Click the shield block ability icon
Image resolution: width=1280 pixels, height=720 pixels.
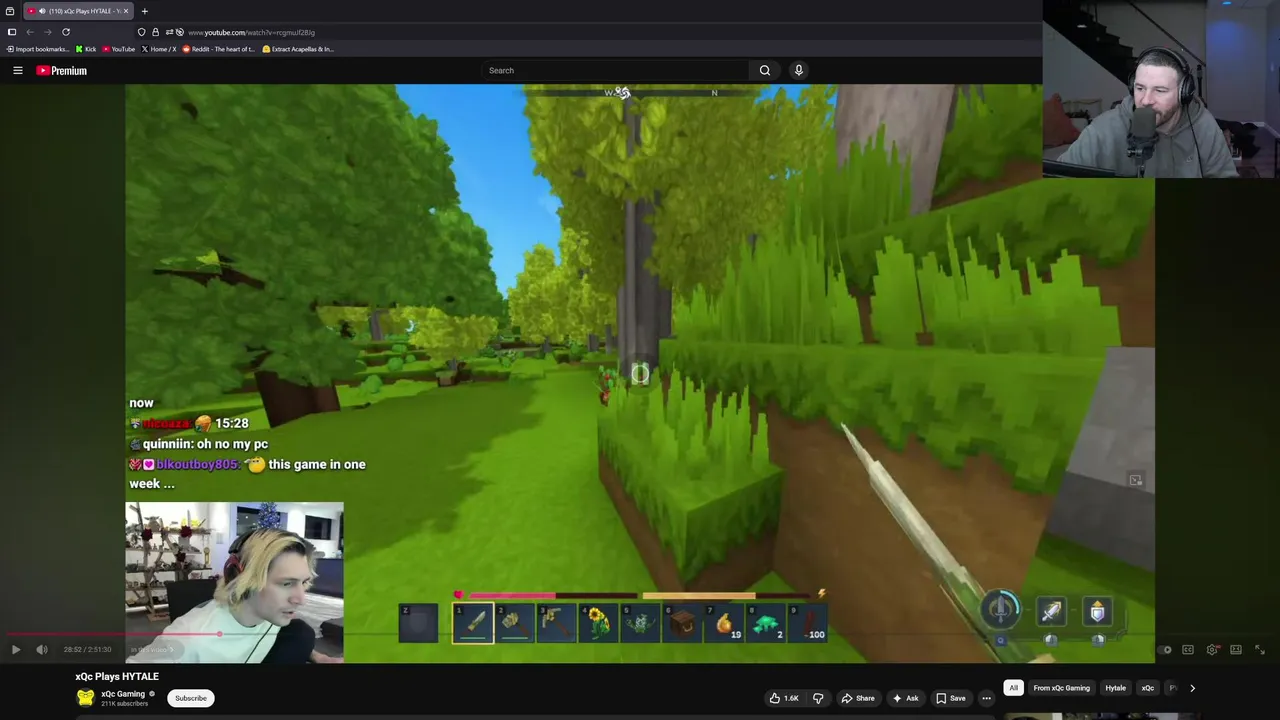point(1097,611)
